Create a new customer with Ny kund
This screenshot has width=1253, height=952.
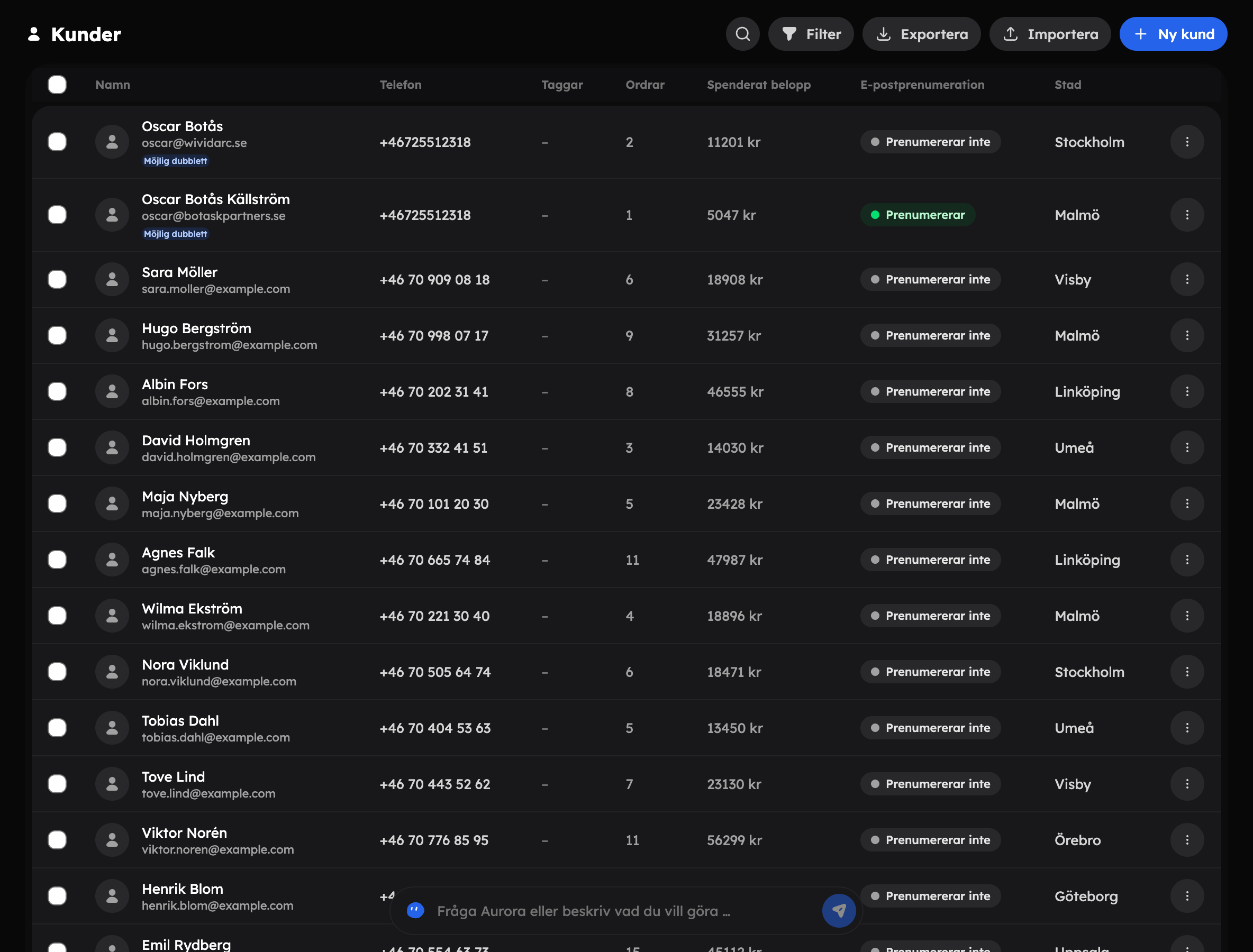(1173, 34)
